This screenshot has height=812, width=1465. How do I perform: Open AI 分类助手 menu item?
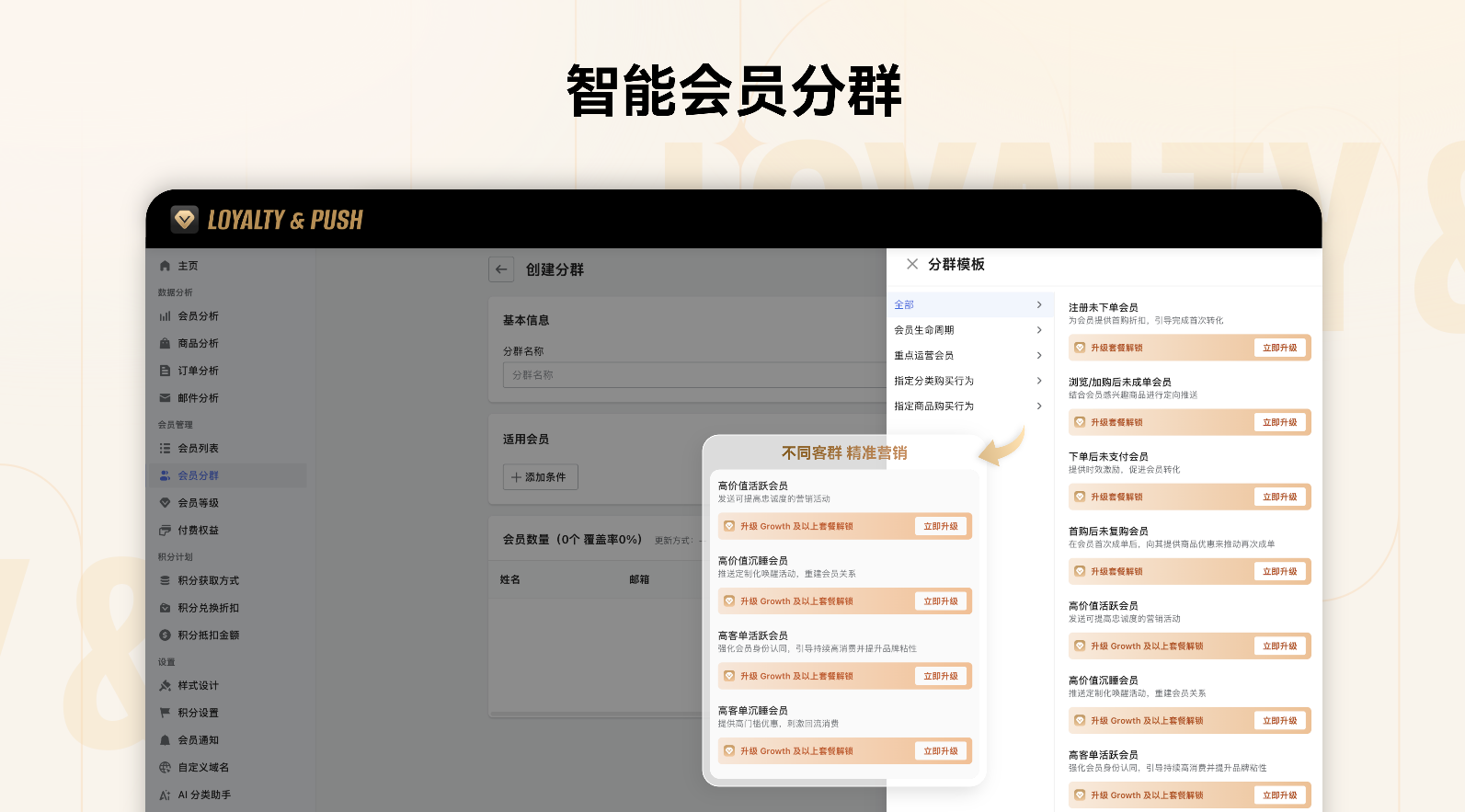pos(203,795)
